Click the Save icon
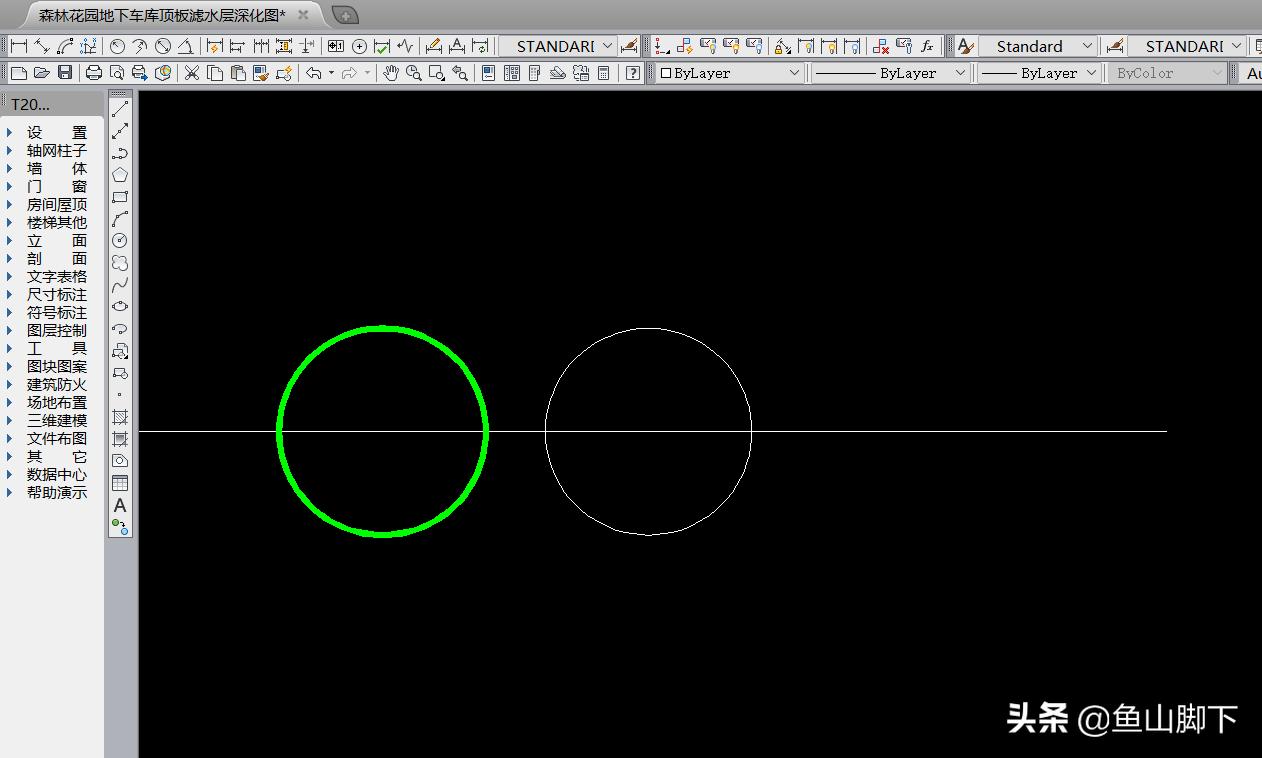The height and width of the screenshot is (758, 1262). point(64,73)
